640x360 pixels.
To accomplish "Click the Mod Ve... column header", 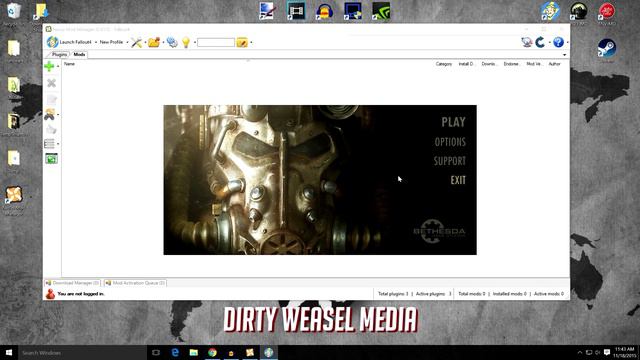I will click(534, 64).
